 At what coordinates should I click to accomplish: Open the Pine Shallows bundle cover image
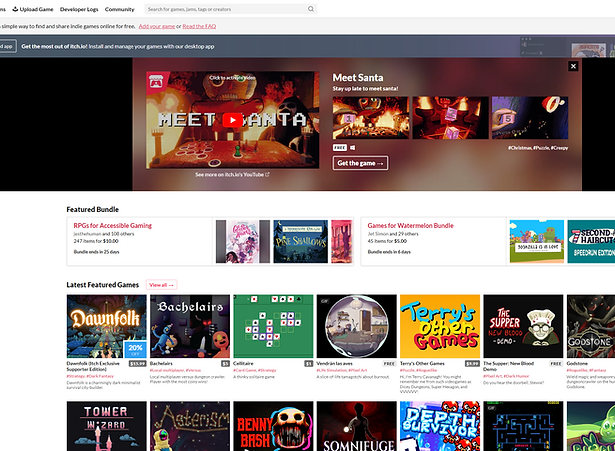[300, 242]
